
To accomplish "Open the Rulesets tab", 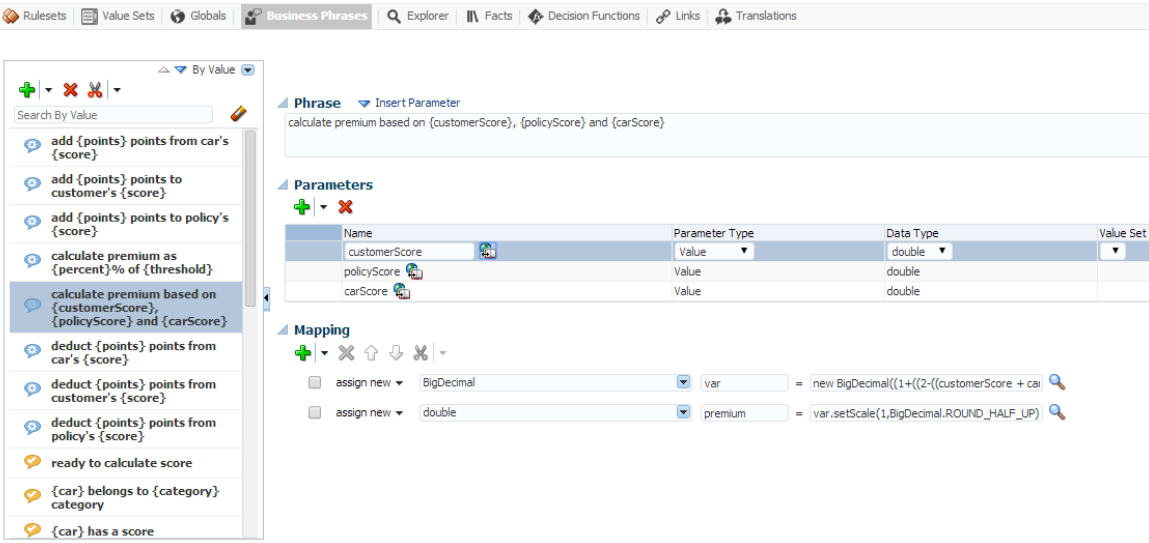I will pos(36,16).
